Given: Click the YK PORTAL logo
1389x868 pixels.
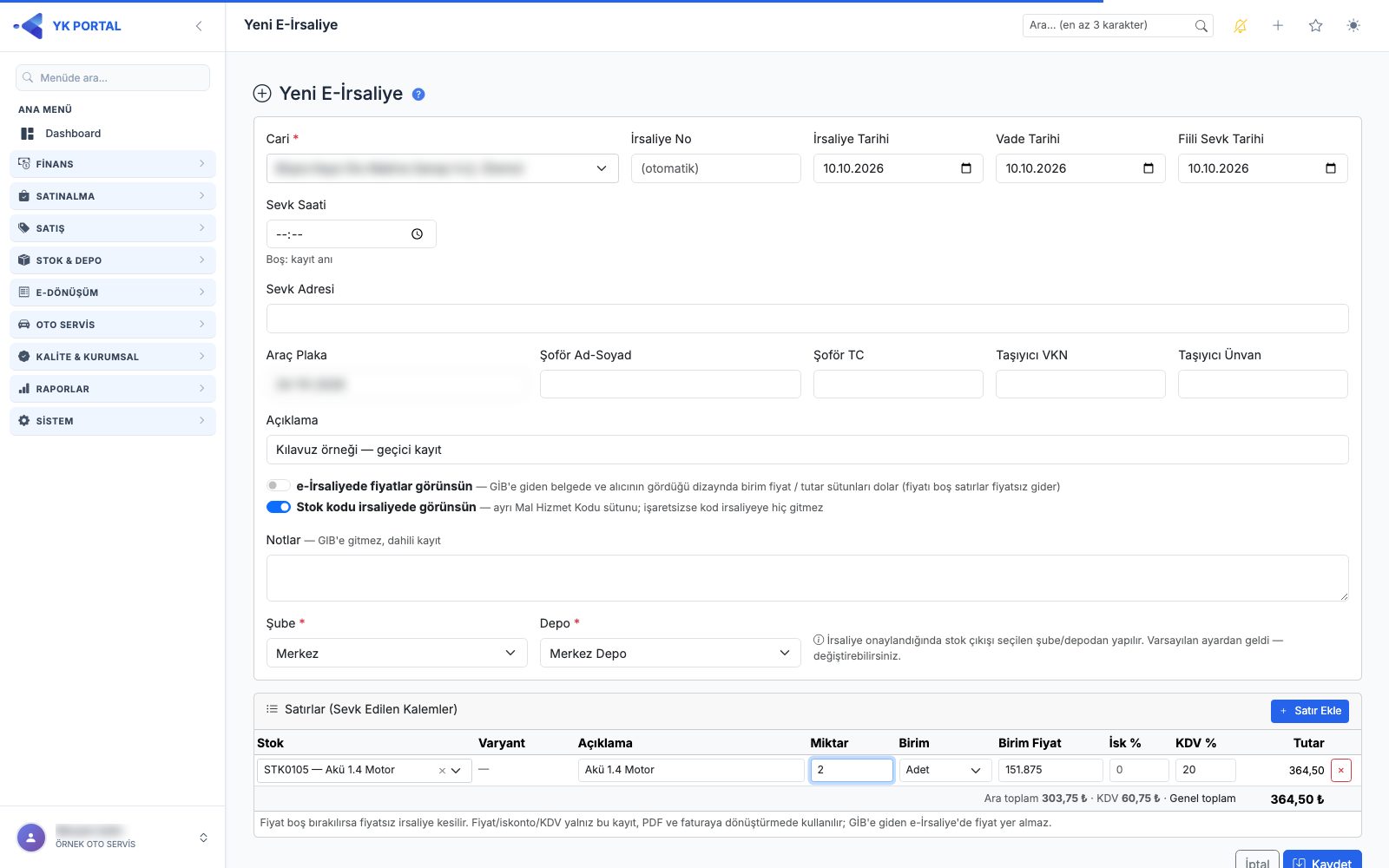Looking at the screenshot, I should [68, 26].
